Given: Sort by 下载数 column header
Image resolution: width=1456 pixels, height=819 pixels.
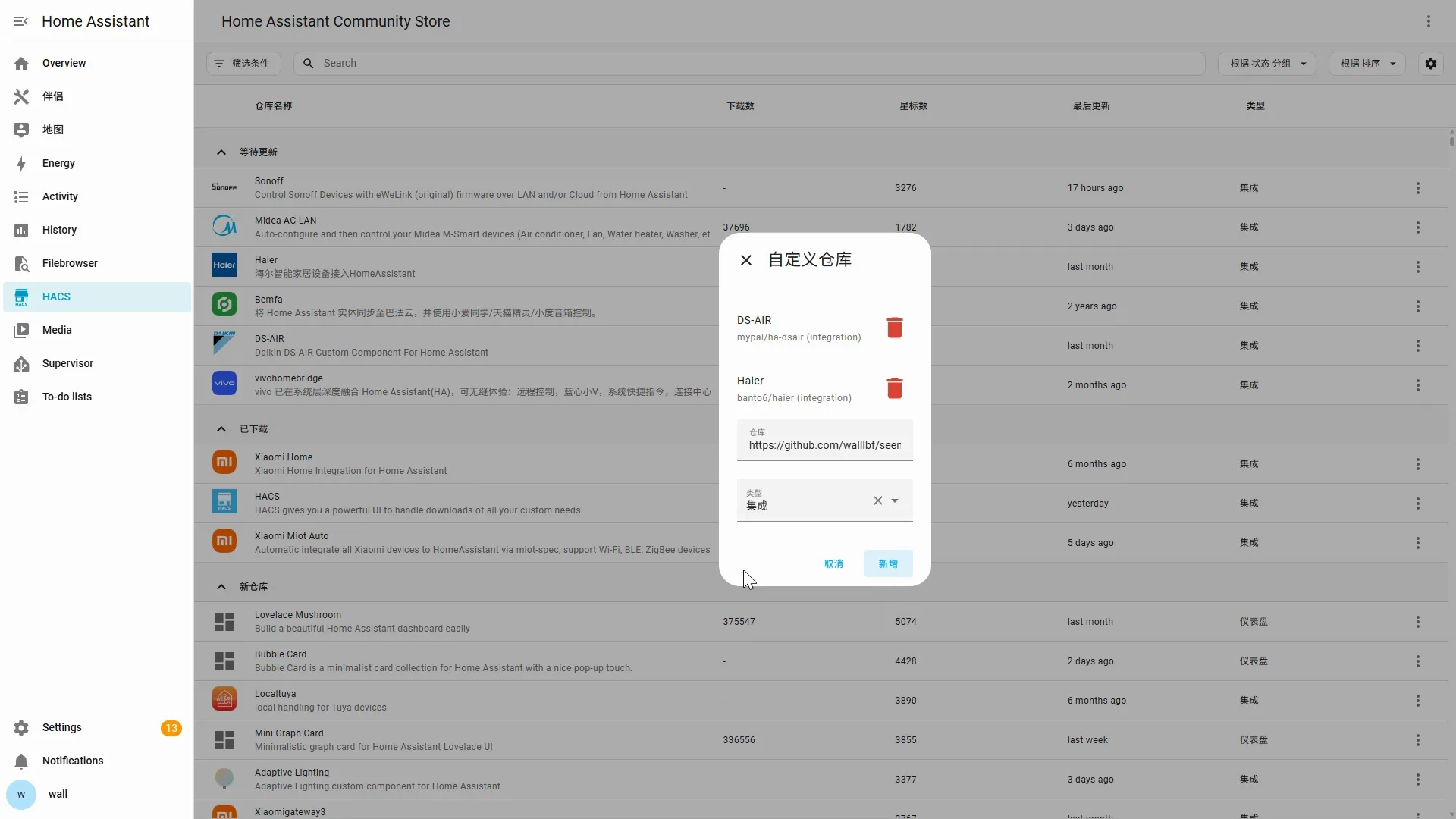Looking at the screenshot, I should [x=741, y=106].
